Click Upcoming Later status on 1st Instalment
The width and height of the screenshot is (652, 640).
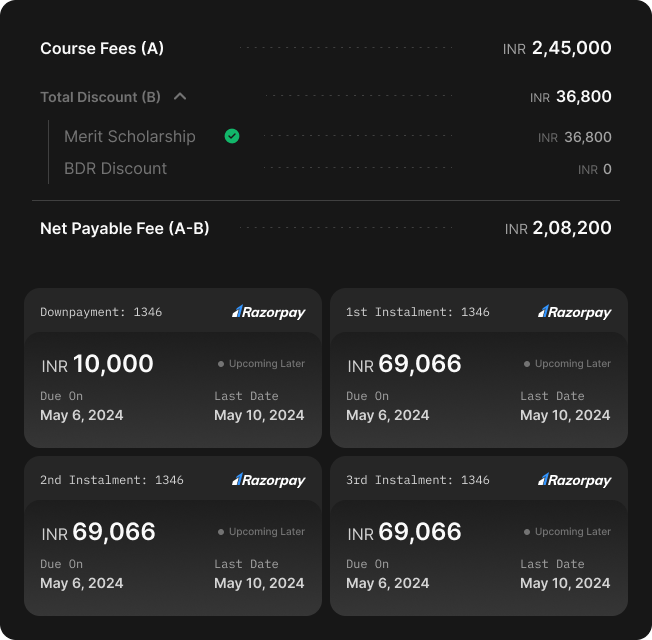[x=567, y=364]
